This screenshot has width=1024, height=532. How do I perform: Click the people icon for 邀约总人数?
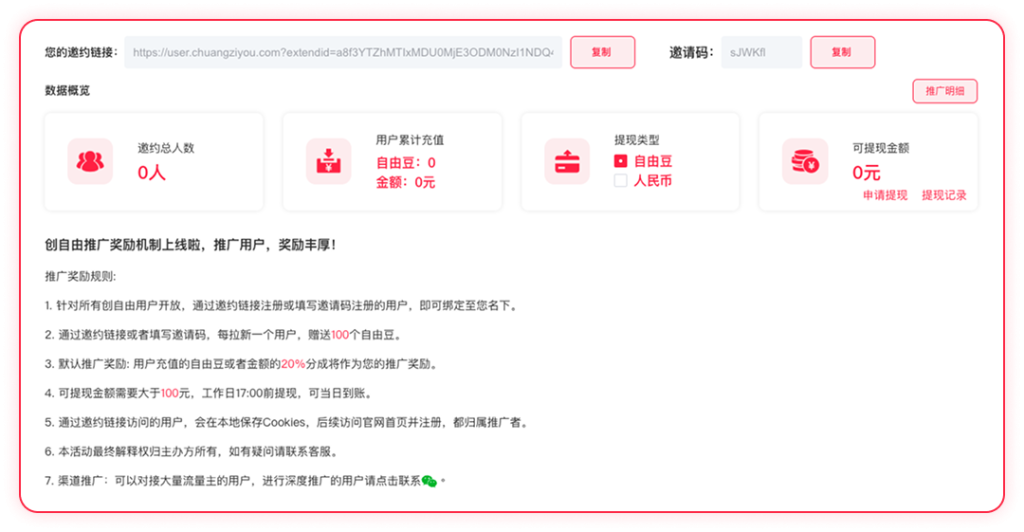pos(91,161)
